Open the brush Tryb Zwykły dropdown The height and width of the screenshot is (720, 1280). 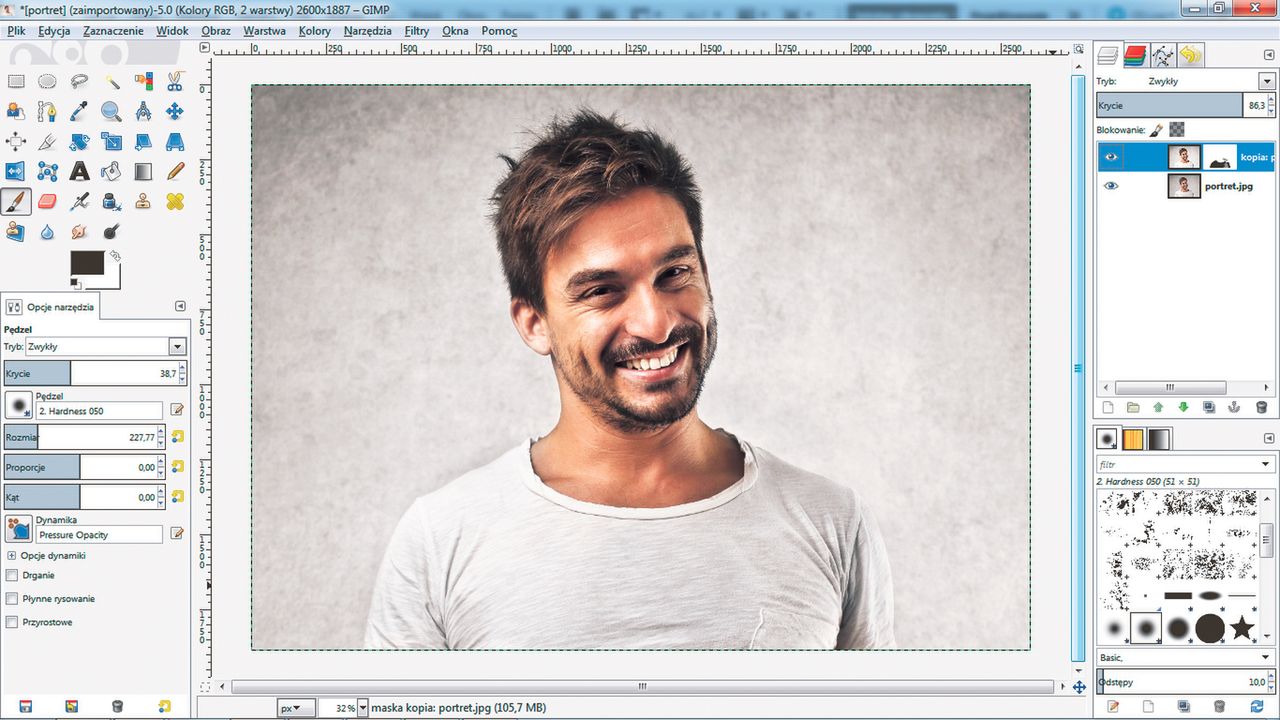[177, 346]
